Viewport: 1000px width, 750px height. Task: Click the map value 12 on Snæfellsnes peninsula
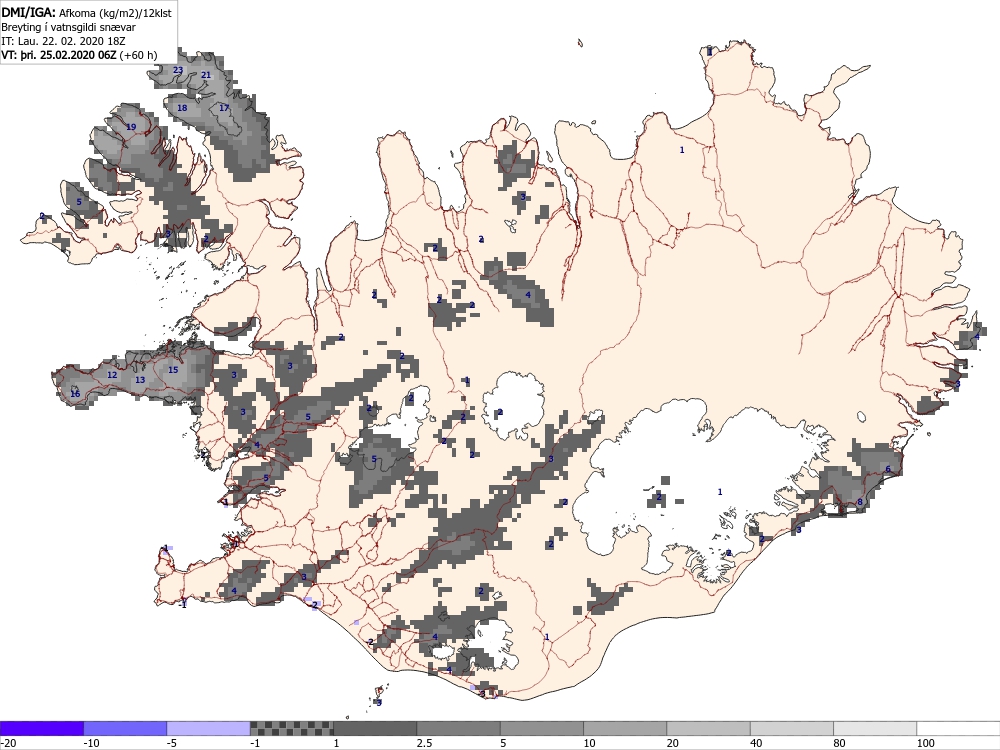pos(112,375)
